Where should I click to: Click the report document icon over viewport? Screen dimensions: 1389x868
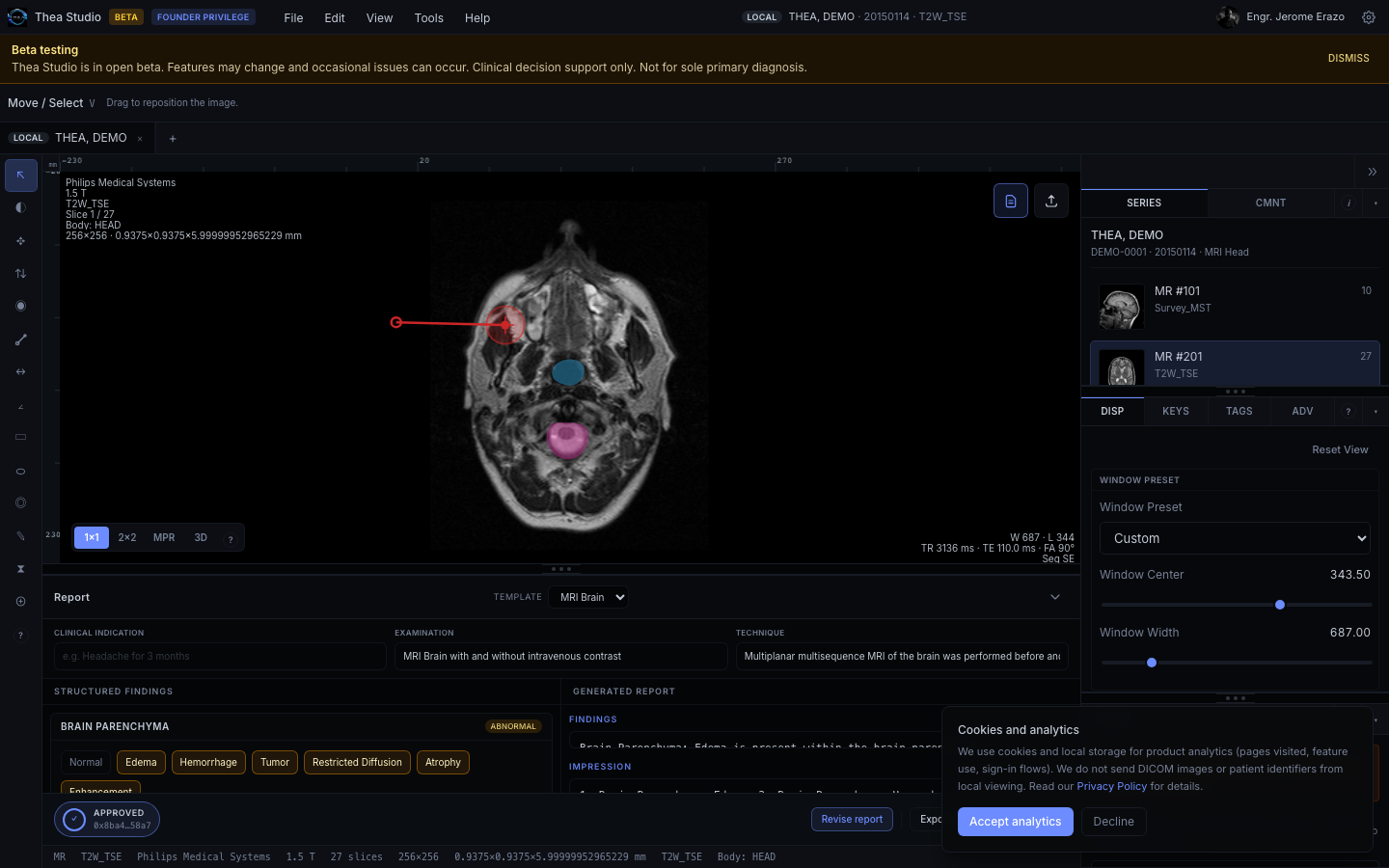[1011, 201]
